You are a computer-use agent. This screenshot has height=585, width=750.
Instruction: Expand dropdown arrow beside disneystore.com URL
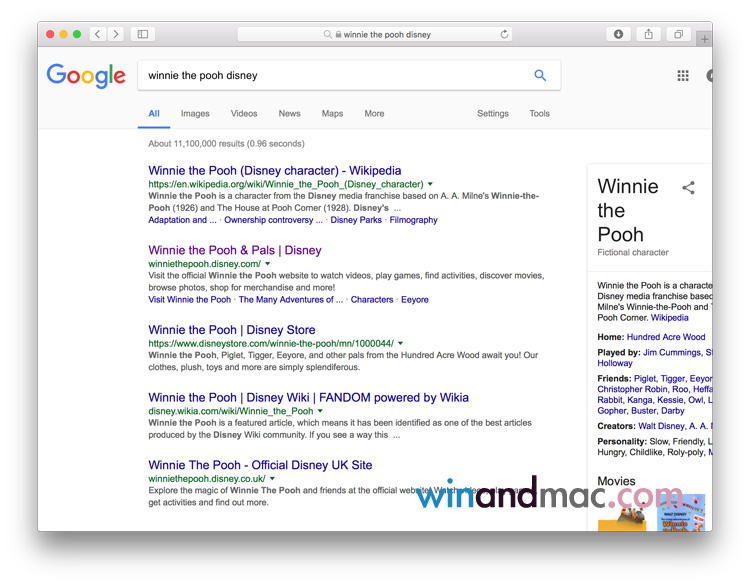[x=400, y=343]
